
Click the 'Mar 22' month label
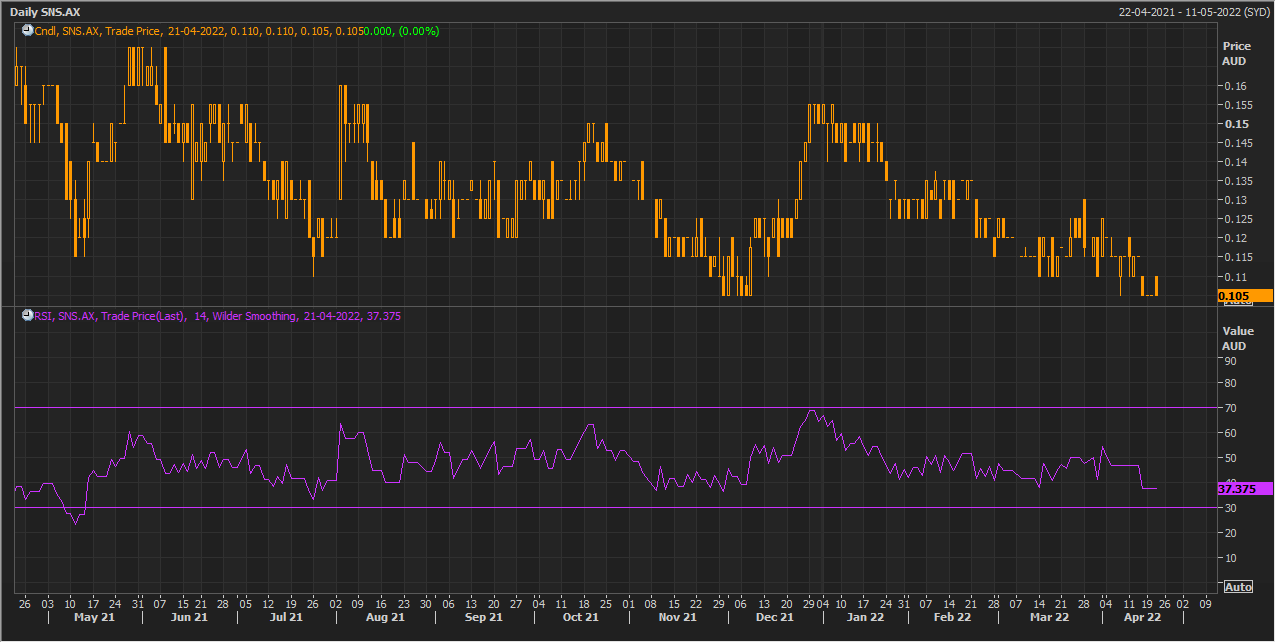[1049, 618]
